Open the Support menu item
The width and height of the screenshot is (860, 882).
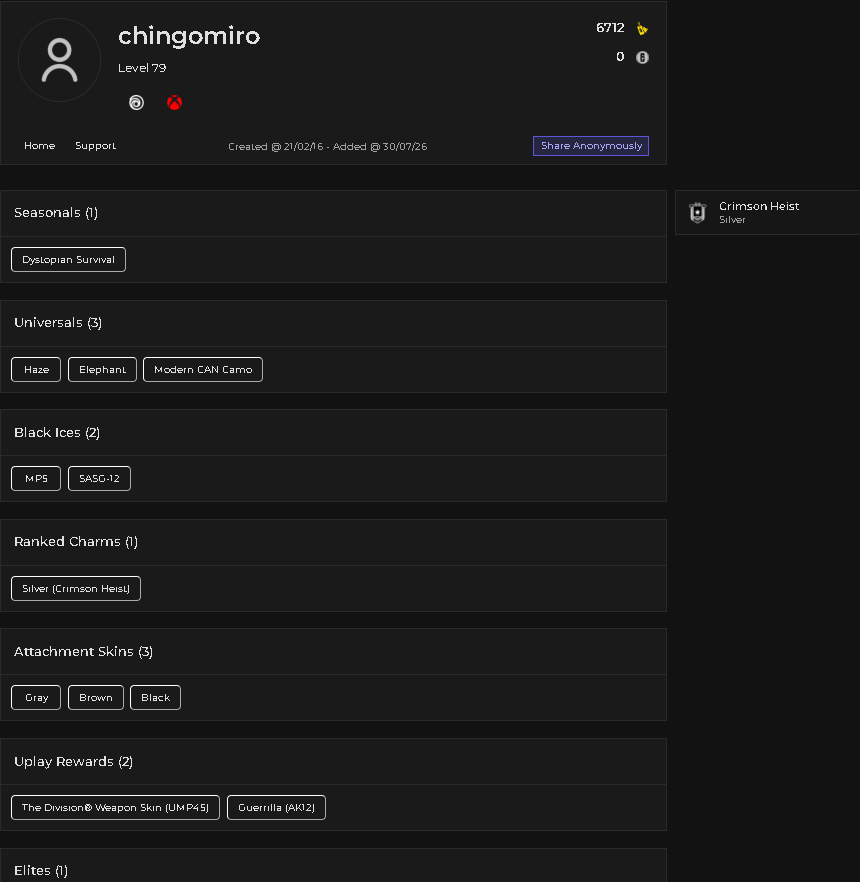tap(96, 146)
